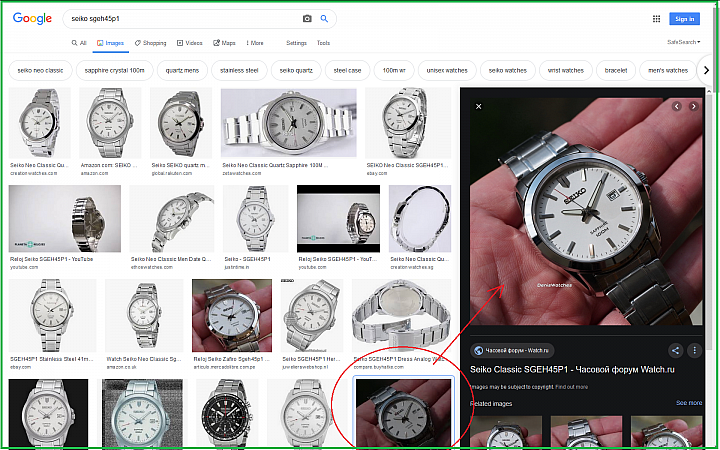Image resolution: width=720 pixels, height=450 pixels.
Task: Open first 'Reloj Seiko SGEH45P1 - YouTube' thumbnail
Action: (65, 219)
